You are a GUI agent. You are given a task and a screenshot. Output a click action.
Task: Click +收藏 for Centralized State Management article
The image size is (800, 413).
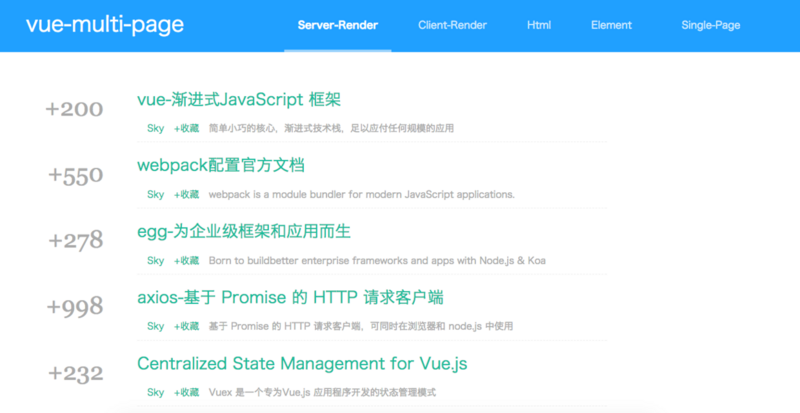[x=186, y=393]
